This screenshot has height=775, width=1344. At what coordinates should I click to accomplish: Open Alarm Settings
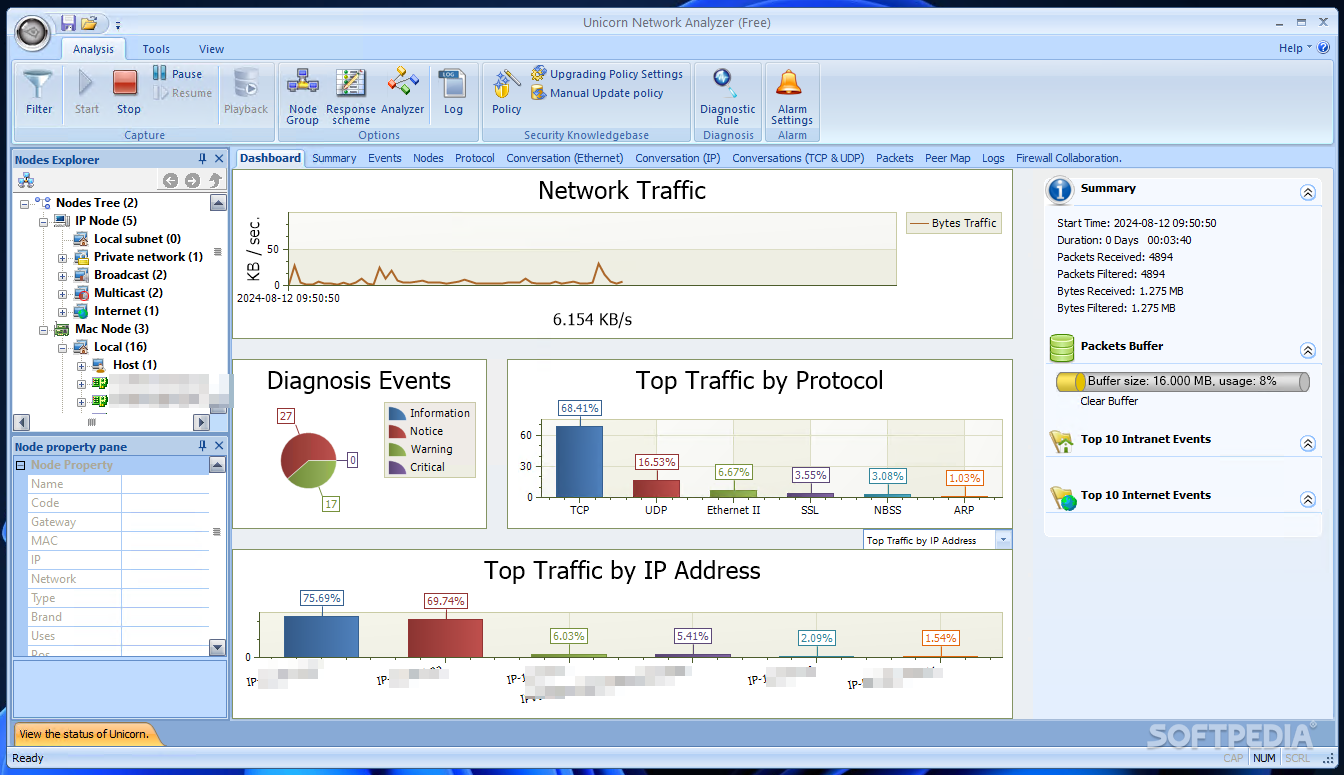(x=792, y=96)
